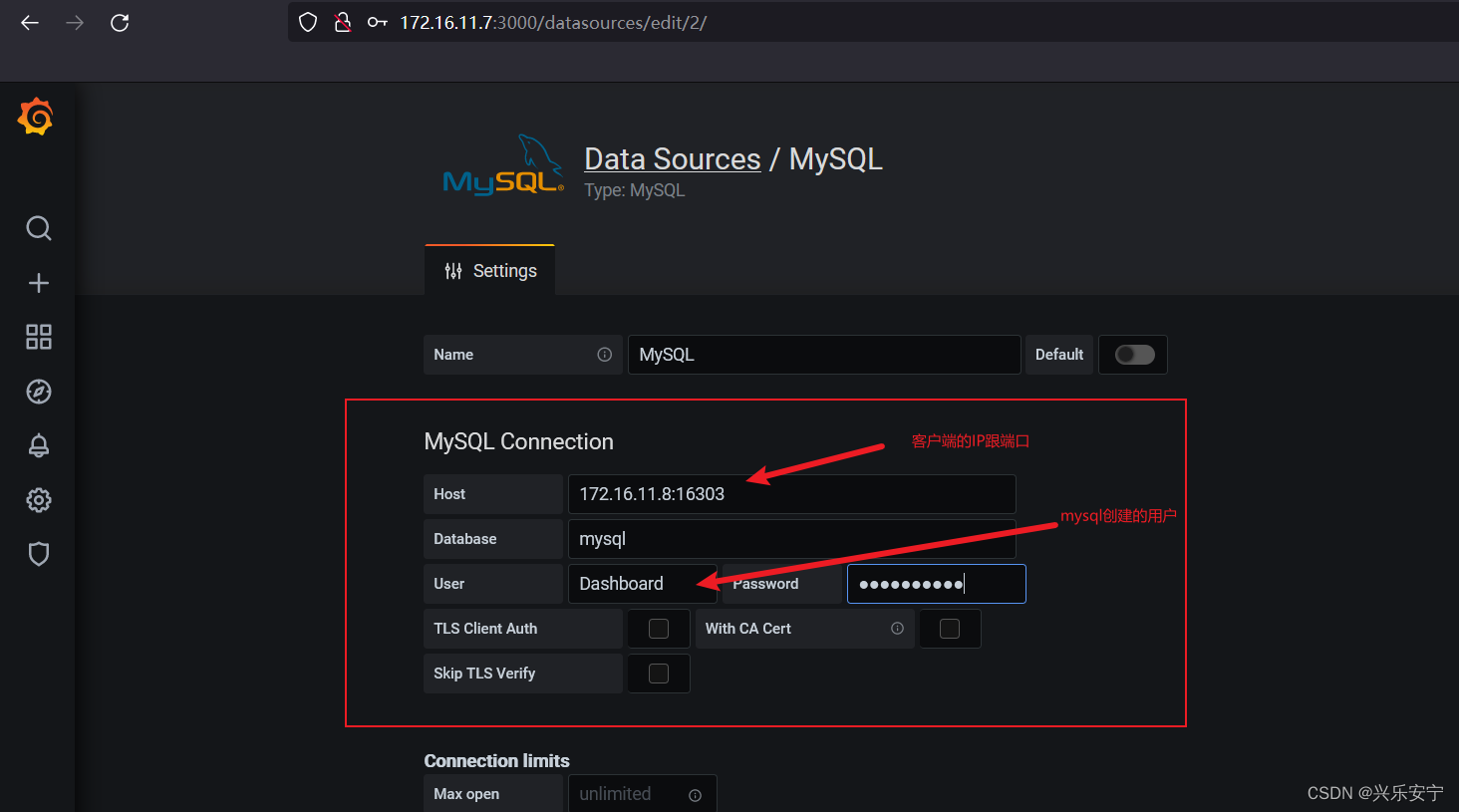
Task: Select the Settings tab
Action: click(x=489, y=271)
